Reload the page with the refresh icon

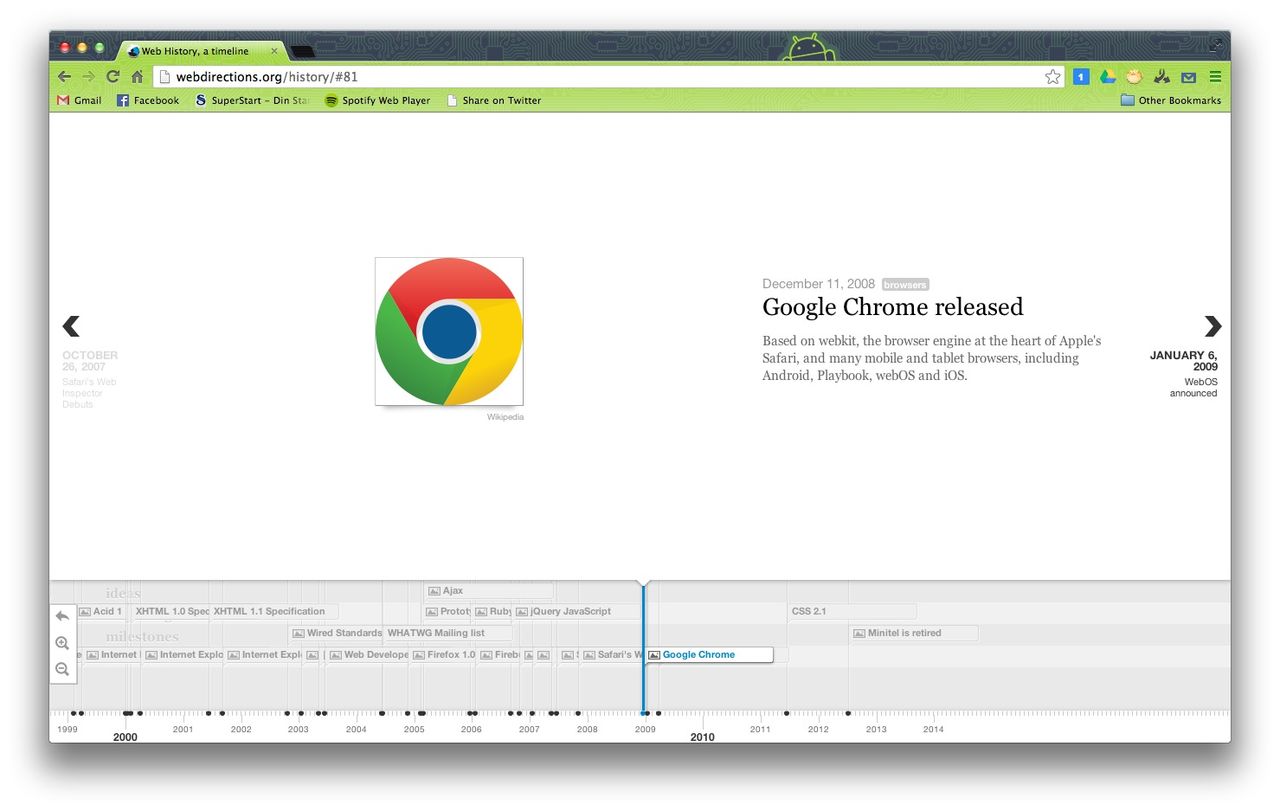click(x=113, y=77)
